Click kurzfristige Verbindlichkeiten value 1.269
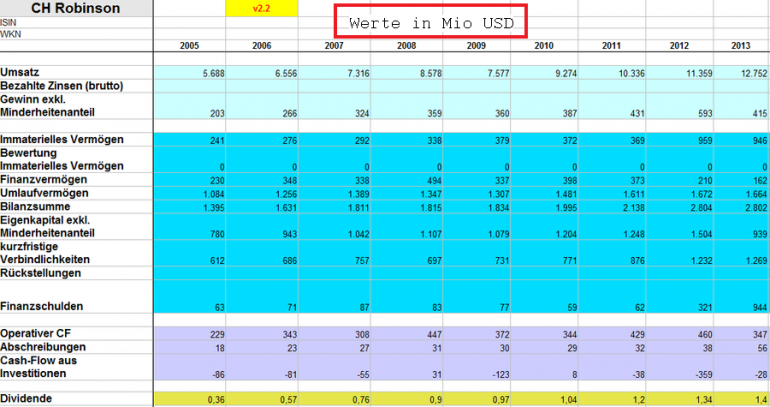770x407 pixels. click(x=756, y=261)
